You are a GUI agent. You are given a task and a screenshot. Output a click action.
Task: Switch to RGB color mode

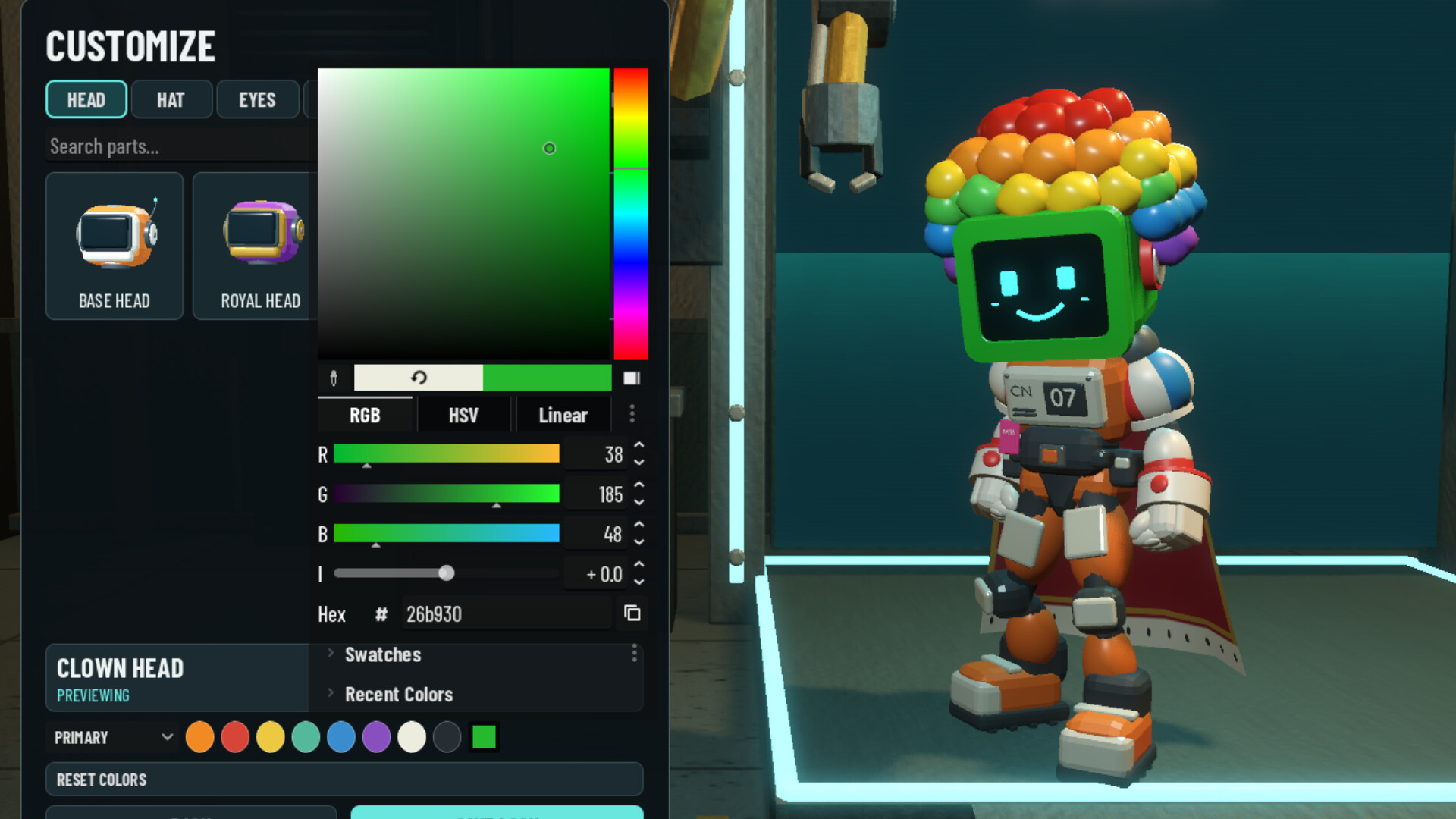(x=365, y=415)
